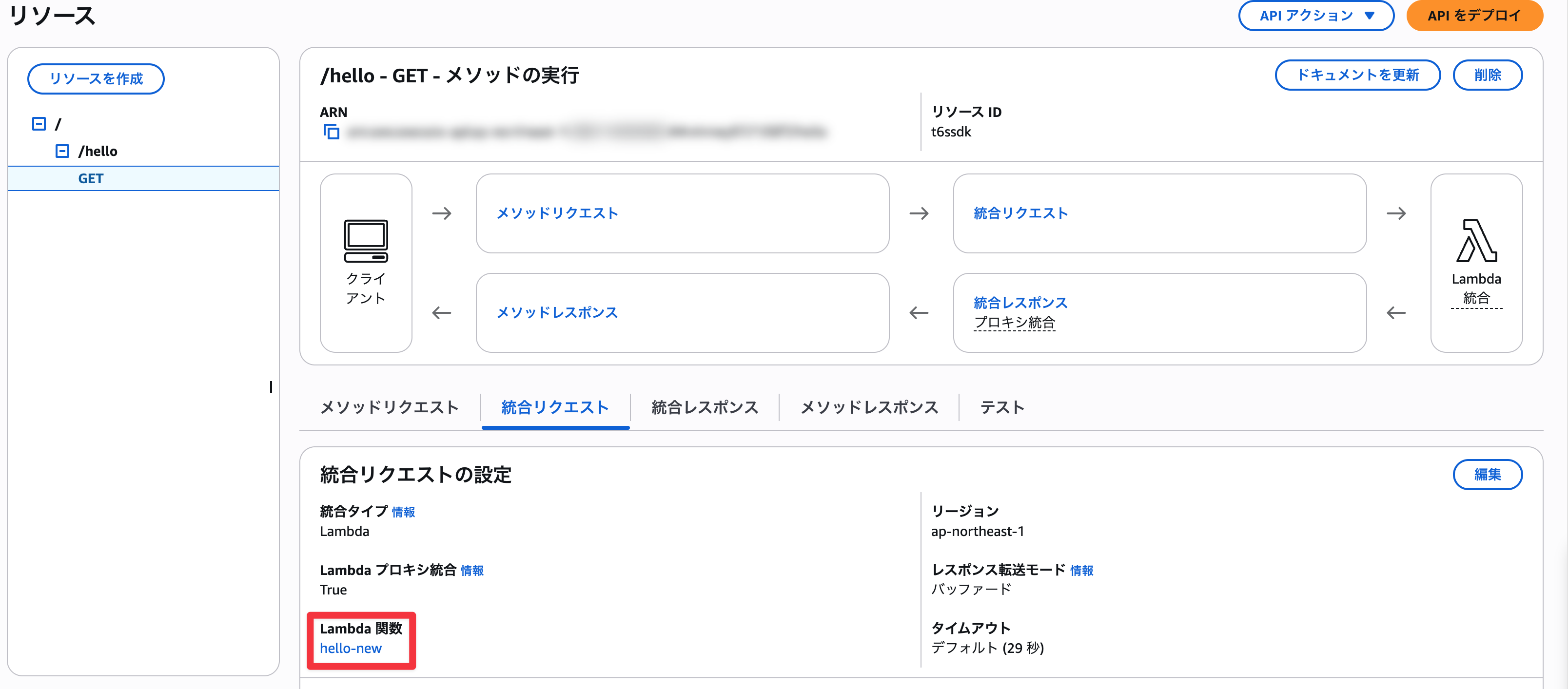Click the client computer icon
This screenshot has height=689, width=1568.
[366, 241]
